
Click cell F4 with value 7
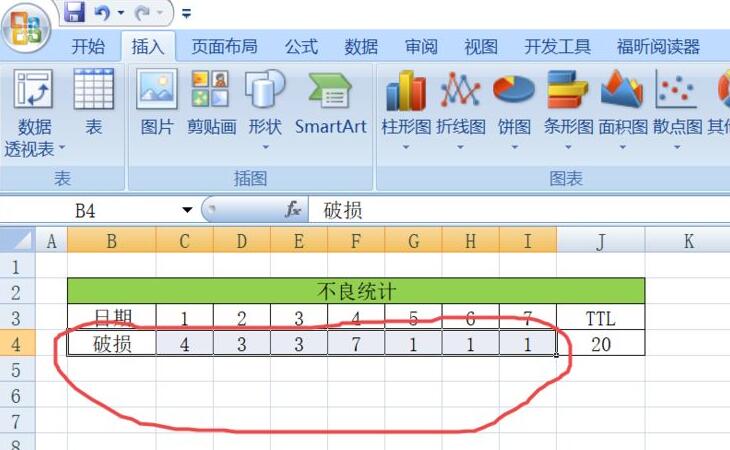(x=356, y=344)
